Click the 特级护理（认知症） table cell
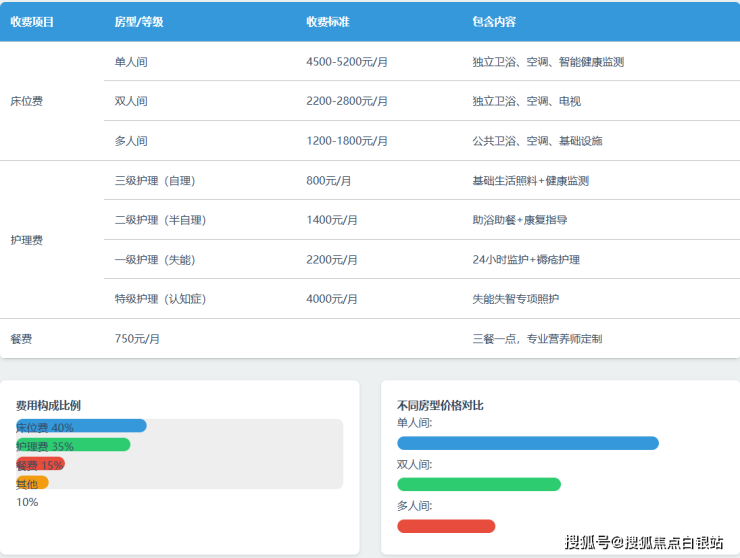The height and width of the screenshot is (558, 740). tap(161, 299)
